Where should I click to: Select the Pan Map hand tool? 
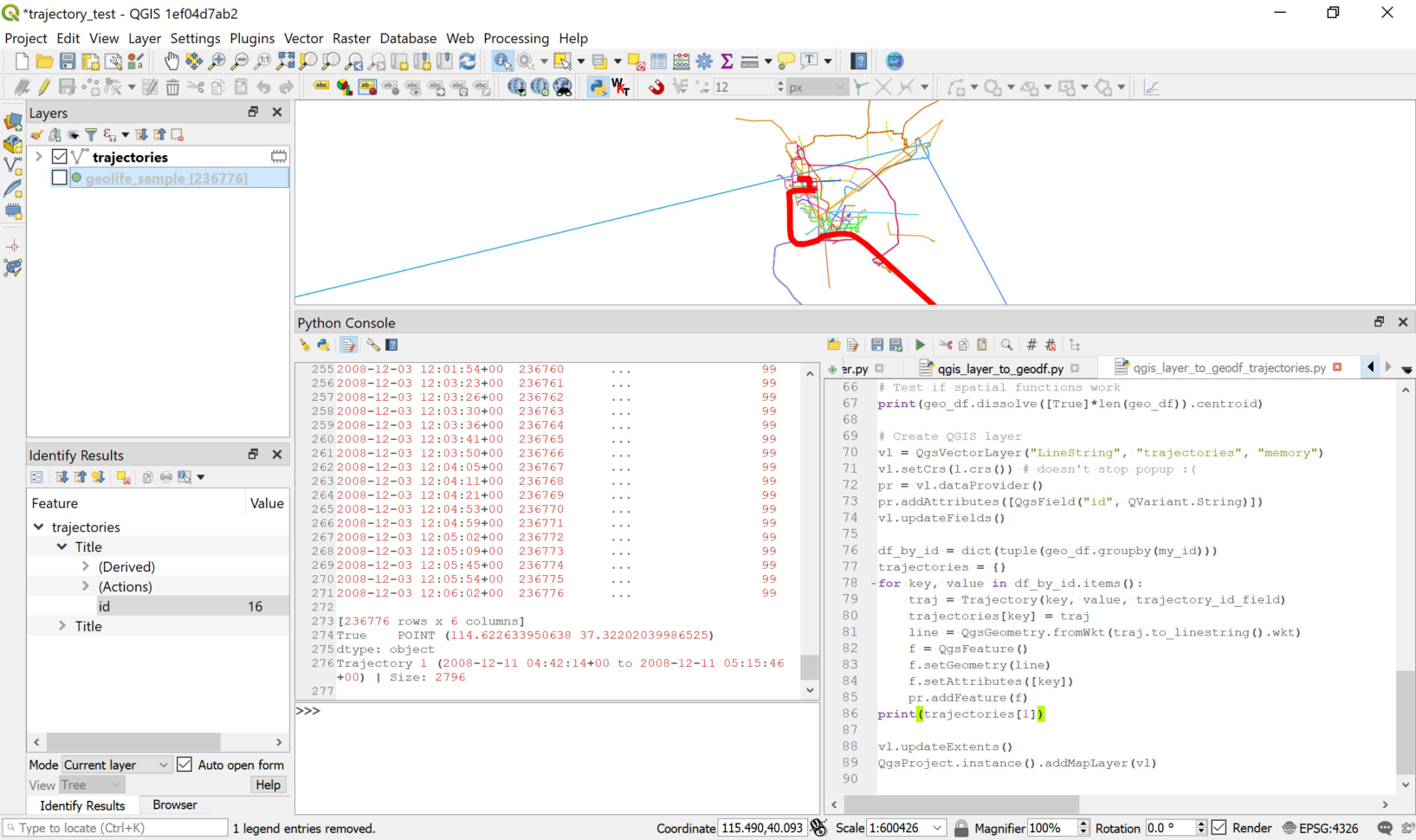click(171, 61)
